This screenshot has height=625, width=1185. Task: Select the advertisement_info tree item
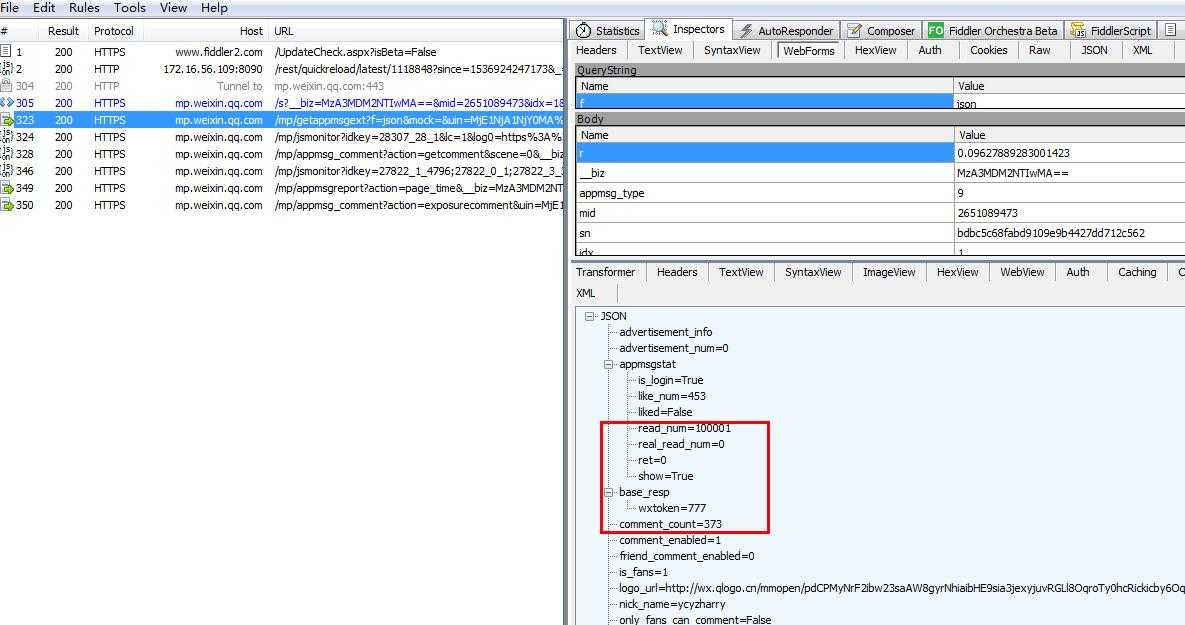point(665,332)
